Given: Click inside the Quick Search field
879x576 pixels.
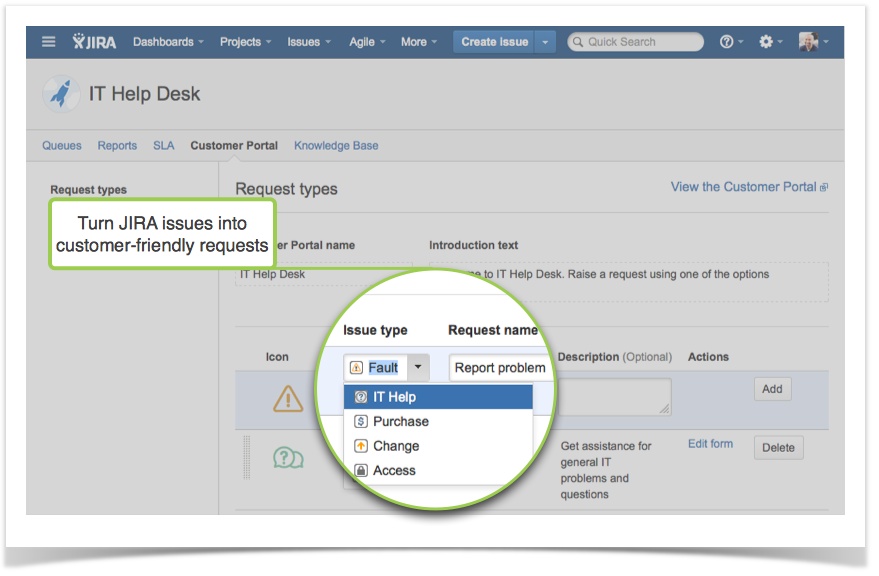Looking at the screenshot, I should tap(633, 41).
